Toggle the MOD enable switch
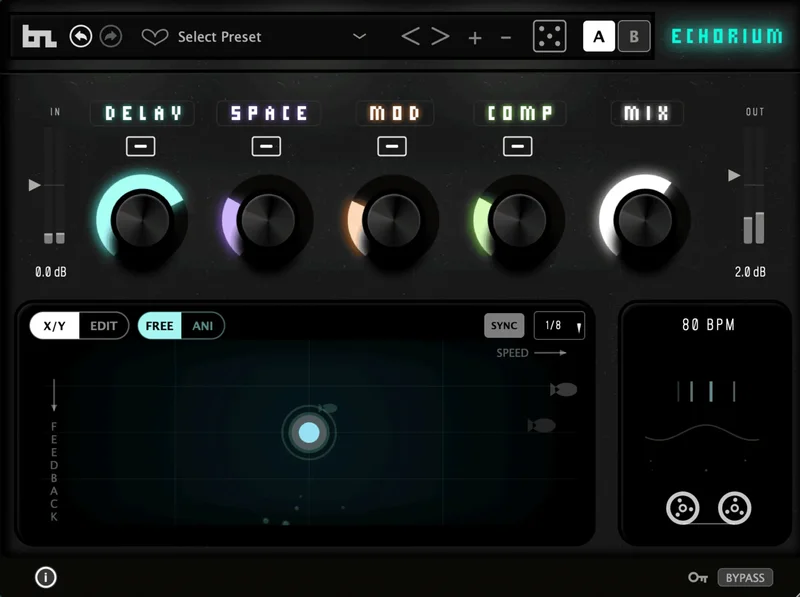This screenshot has width=800, height=597. pos(392,146)
